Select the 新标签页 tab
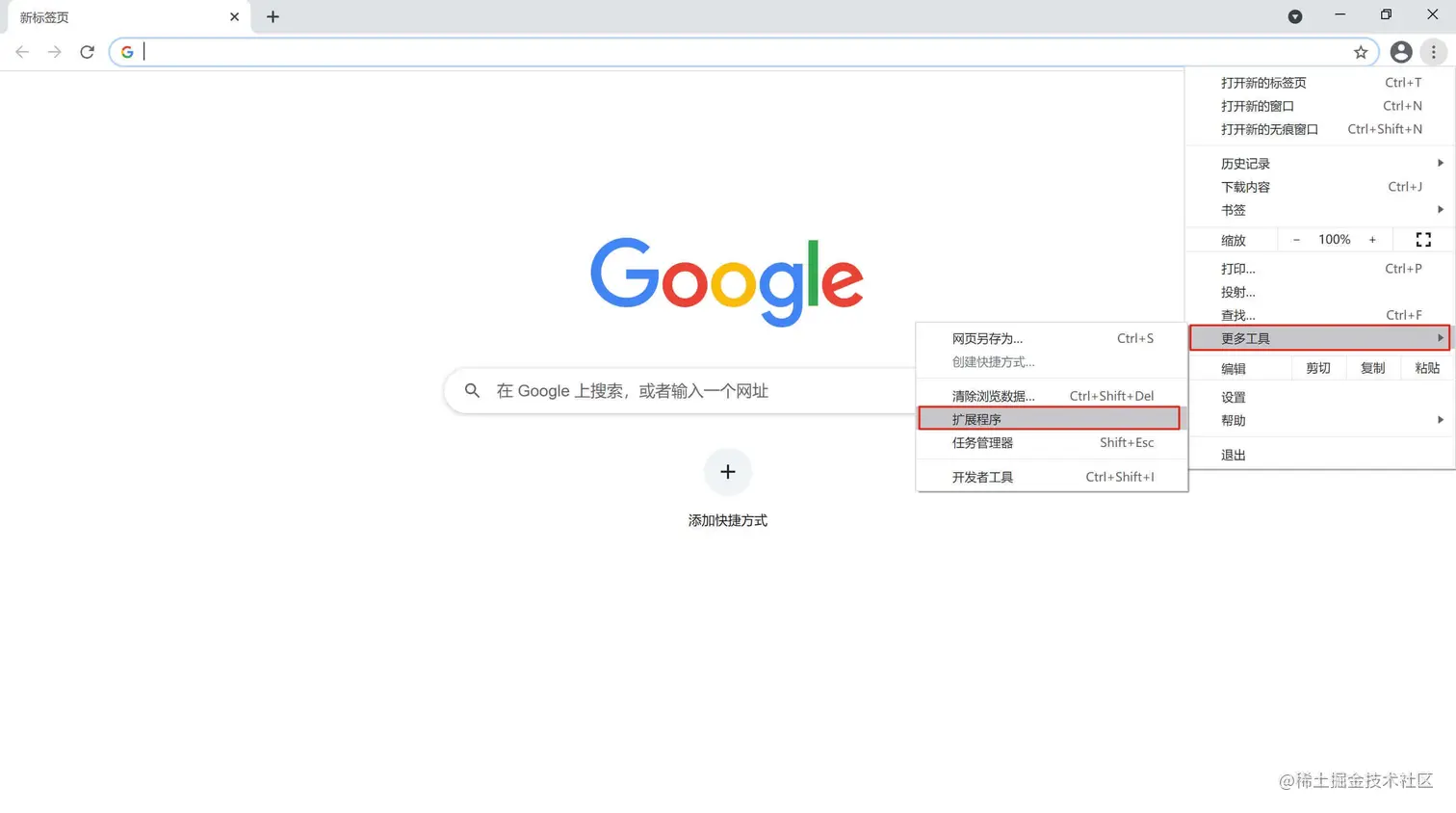The image size is (1456, 813). point(129,17)
